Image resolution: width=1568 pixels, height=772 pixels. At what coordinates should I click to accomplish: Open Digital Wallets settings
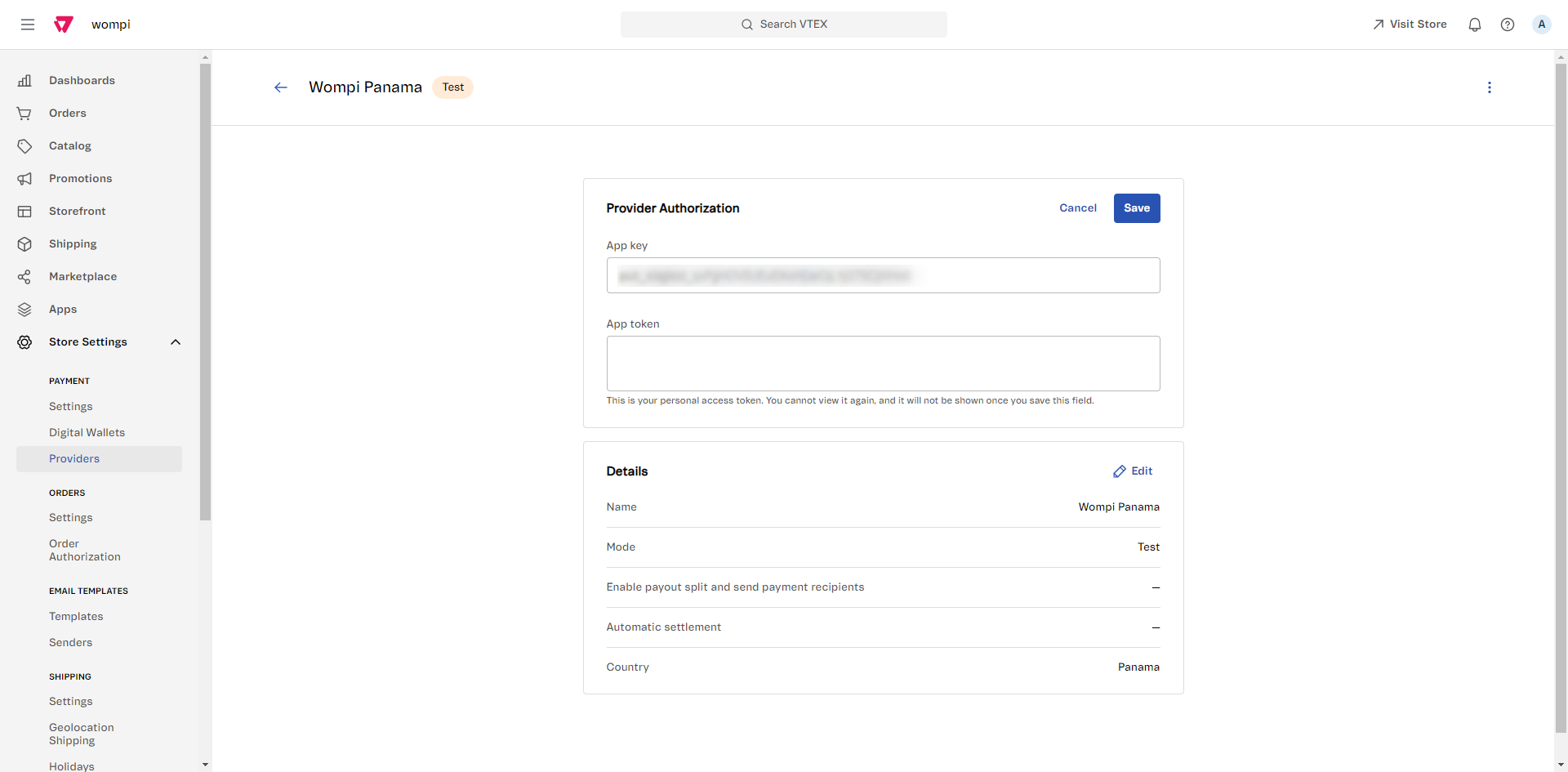click(87, 432)
